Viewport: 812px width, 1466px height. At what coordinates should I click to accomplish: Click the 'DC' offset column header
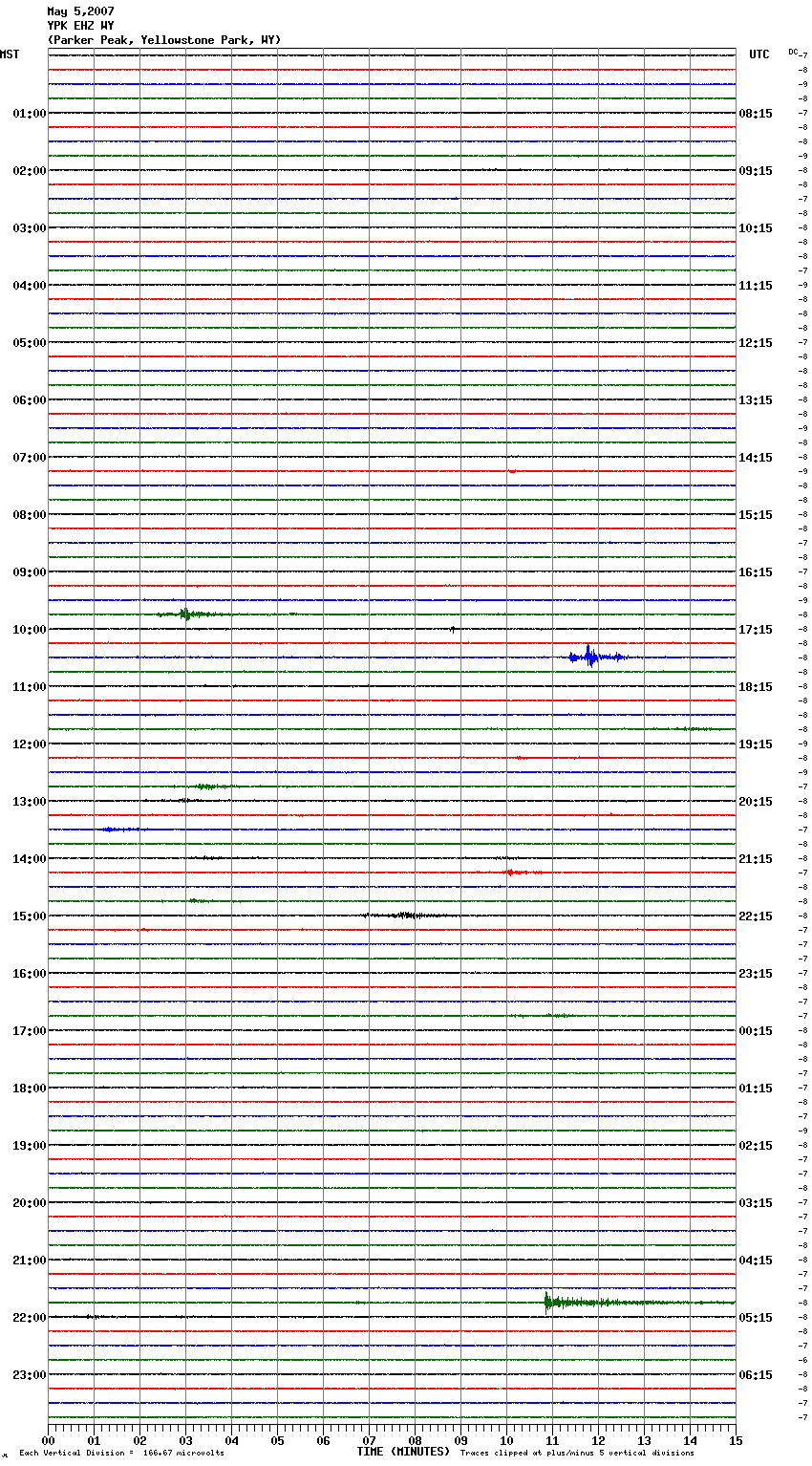(793, 52)
